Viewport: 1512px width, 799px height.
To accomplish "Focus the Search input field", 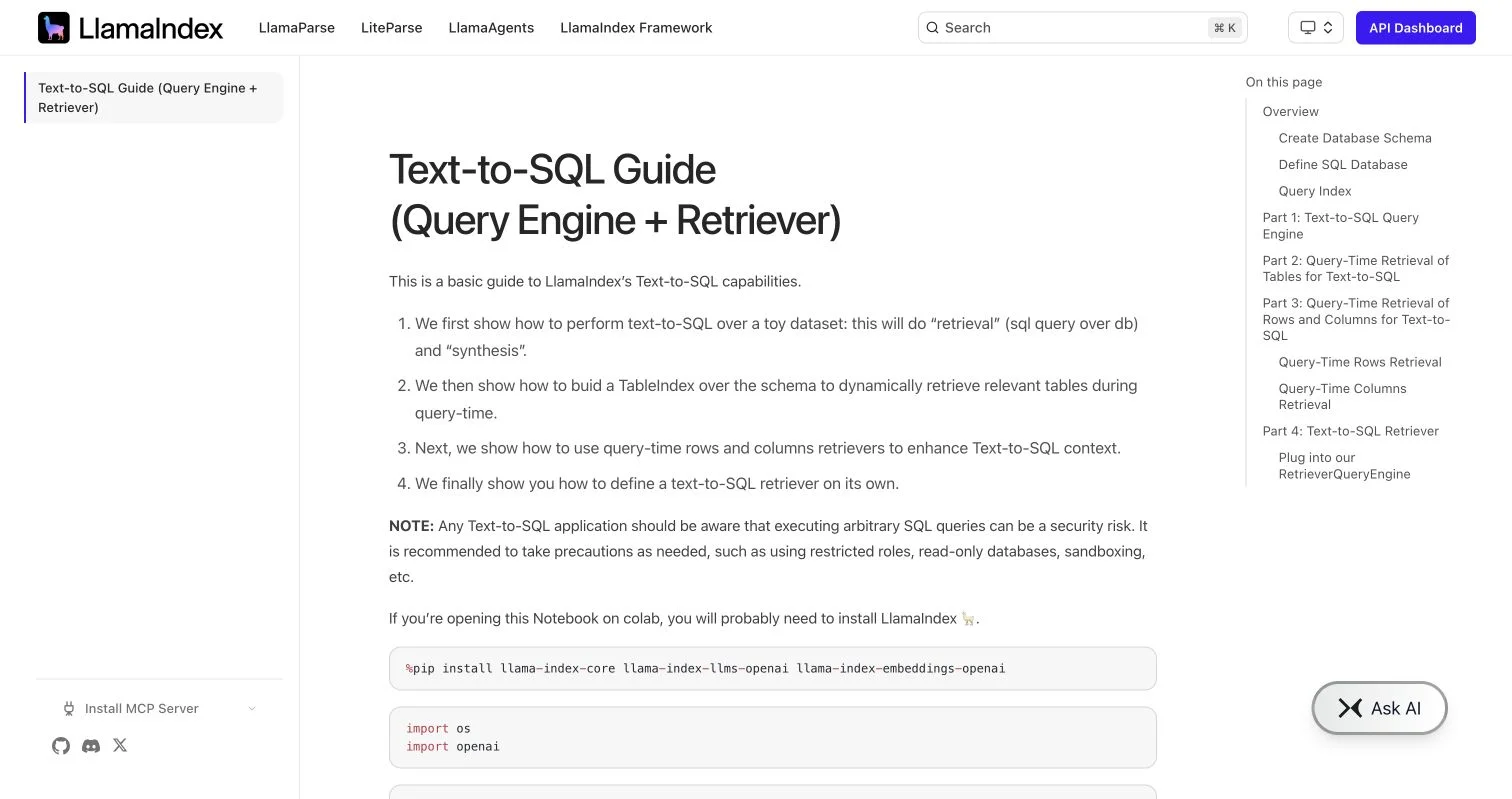I will 1082,28.
